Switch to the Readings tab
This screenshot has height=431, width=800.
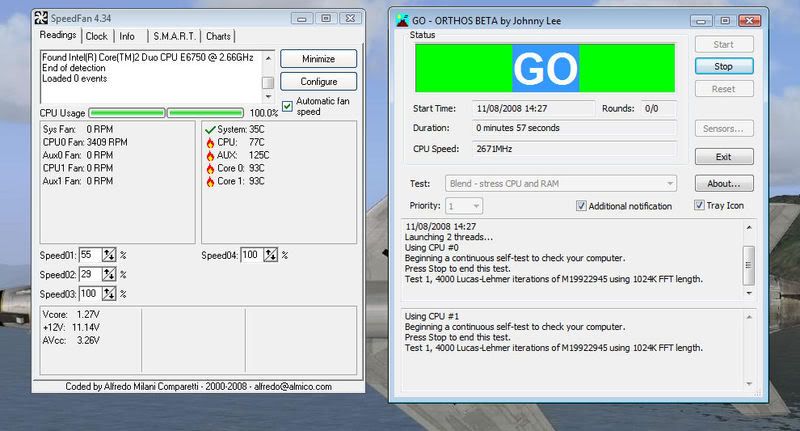(58, 35)
